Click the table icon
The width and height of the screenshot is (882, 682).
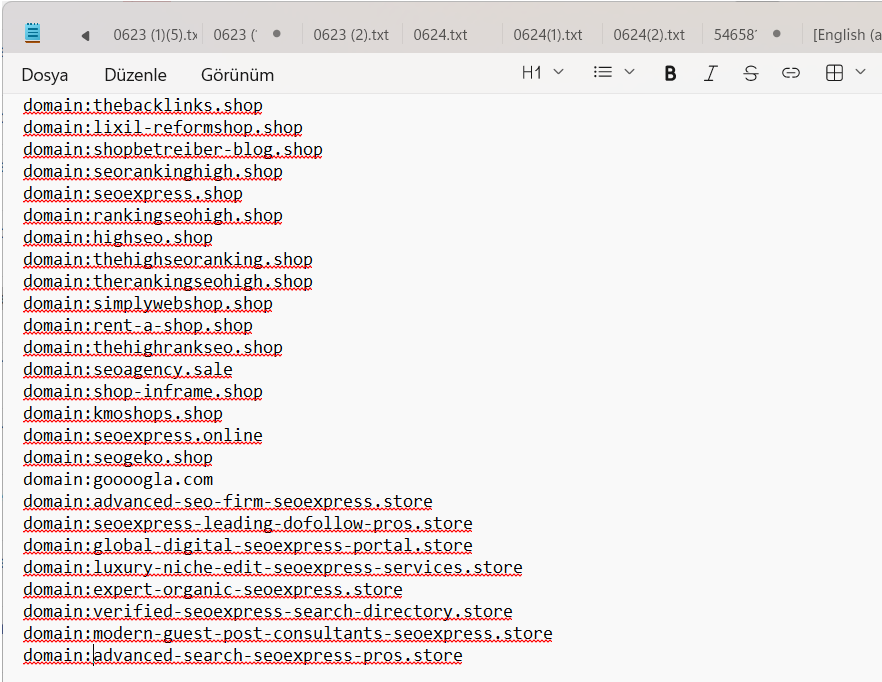[834, 73]
